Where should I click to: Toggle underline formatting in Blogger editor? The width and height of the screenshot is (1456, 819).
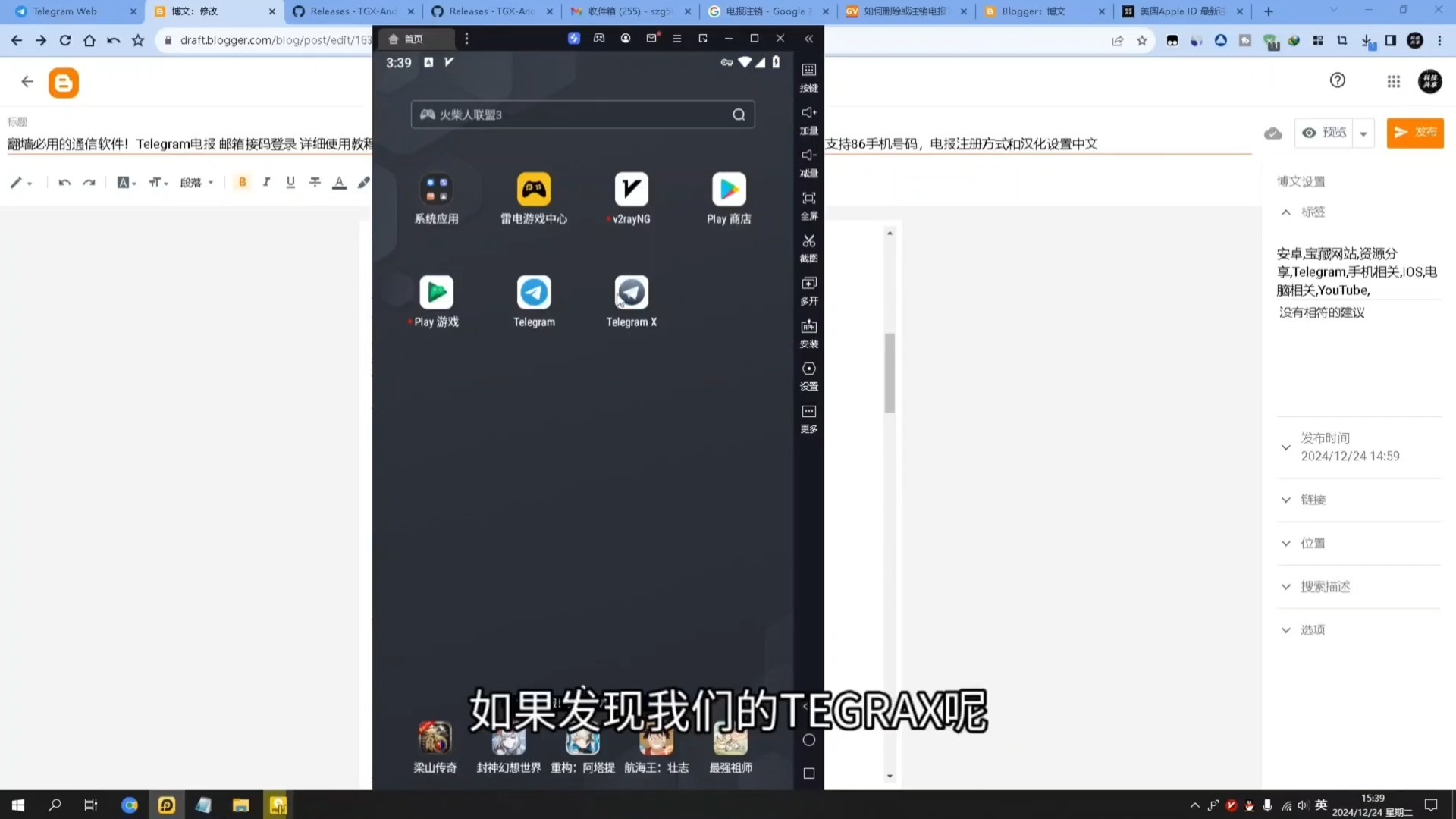pos(290,182)
